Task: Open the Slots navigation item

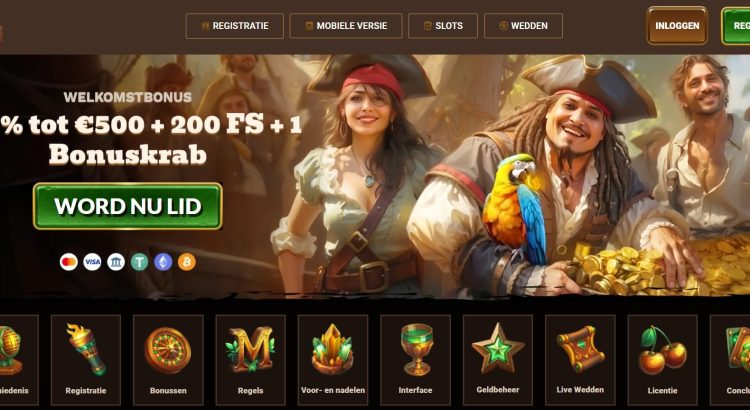Action: pos(443,26)
